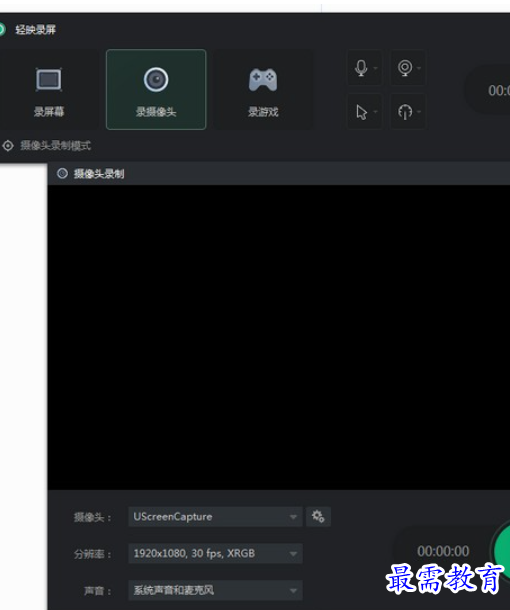Screen dimensions: 510x610
Task: Click the 轻映录屏 title text
Action: tap(35, 30)
